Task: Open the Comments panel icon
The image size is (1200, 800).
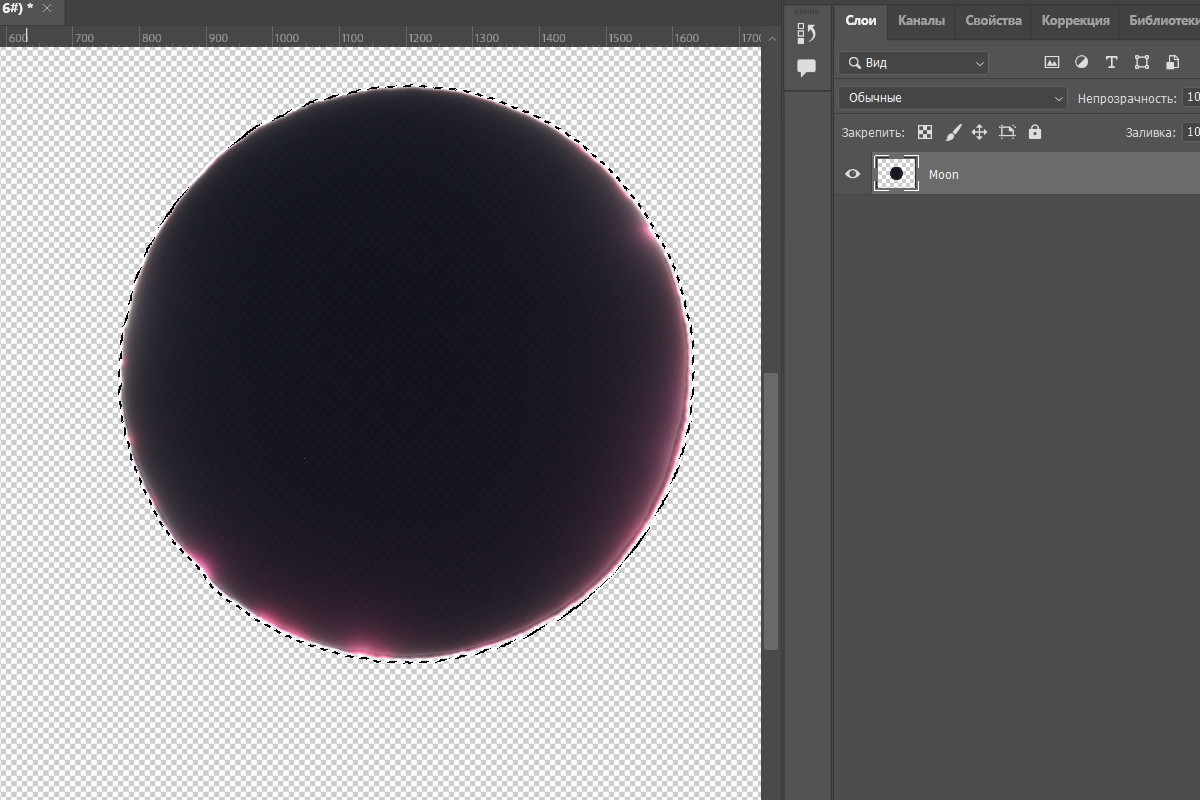Action: [806, 68]
